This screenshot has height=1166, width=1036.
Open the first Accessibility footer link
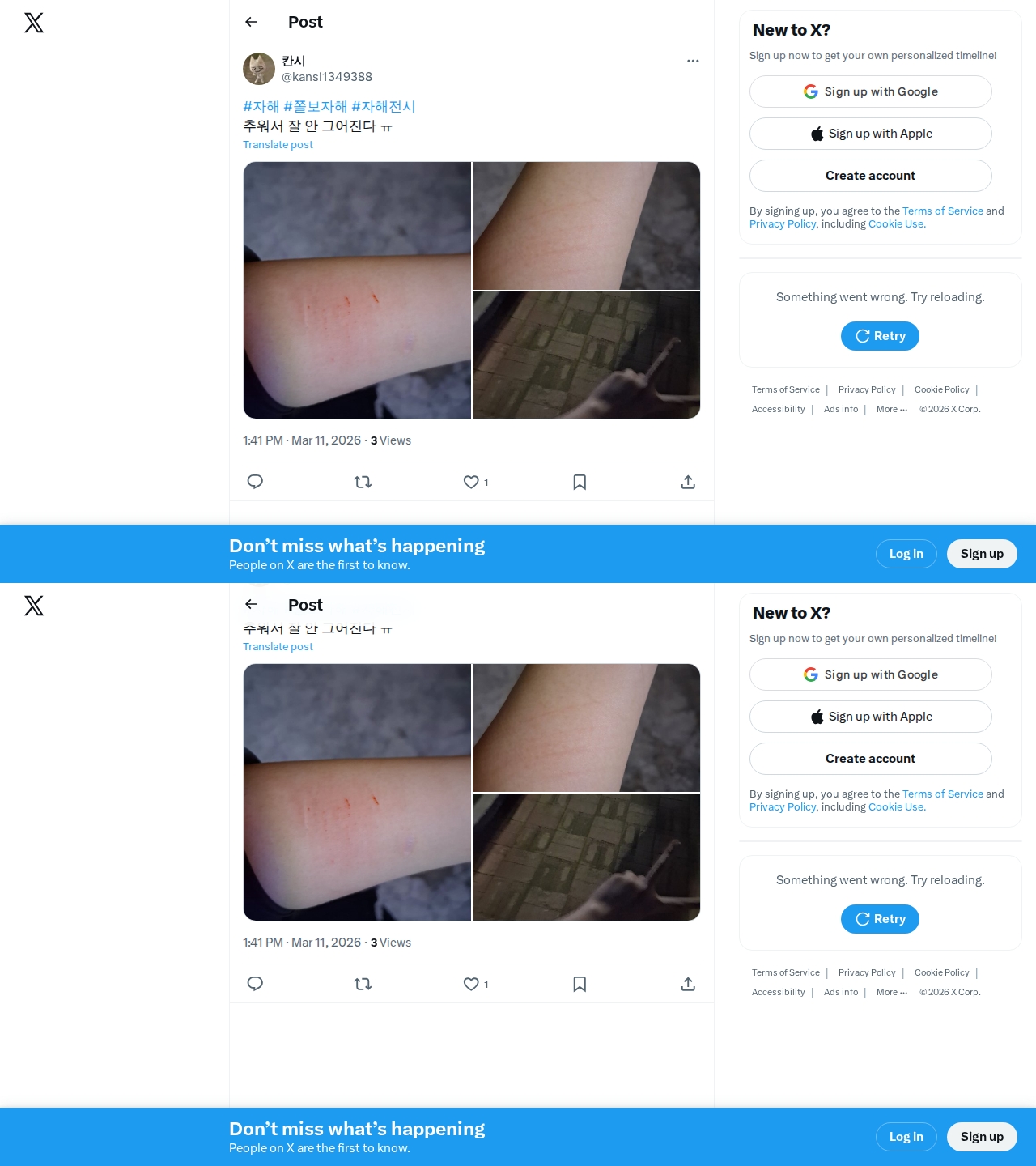tap(778, 409)
